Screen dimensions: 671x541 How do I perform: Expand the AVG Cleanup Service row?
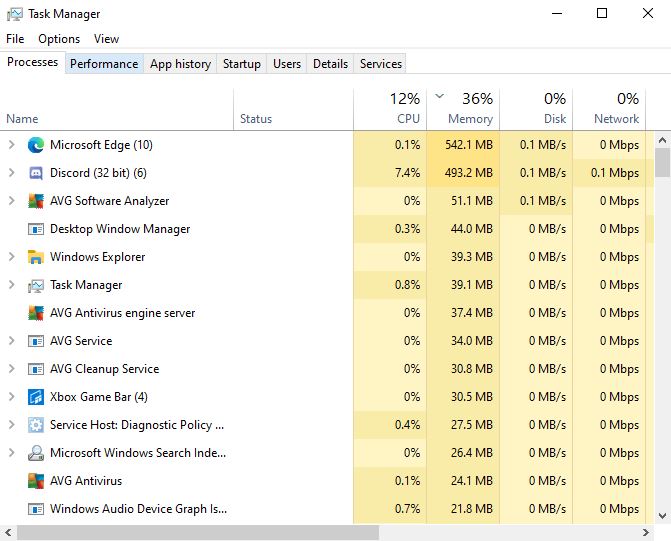click(12, 369)
